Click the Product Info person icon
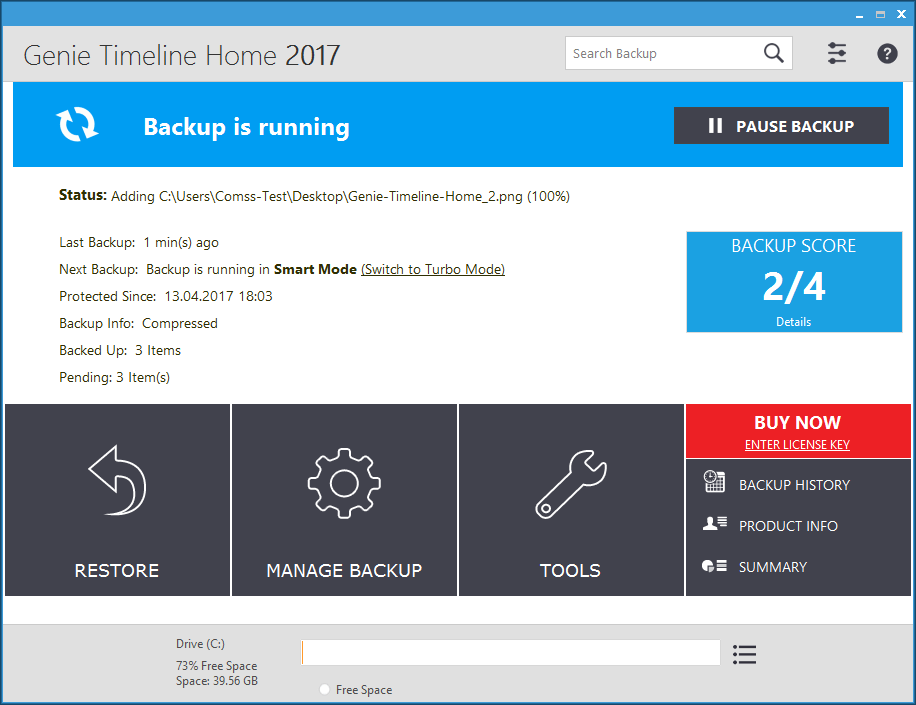This screenshot has width=916, height=705. point(714,523)
